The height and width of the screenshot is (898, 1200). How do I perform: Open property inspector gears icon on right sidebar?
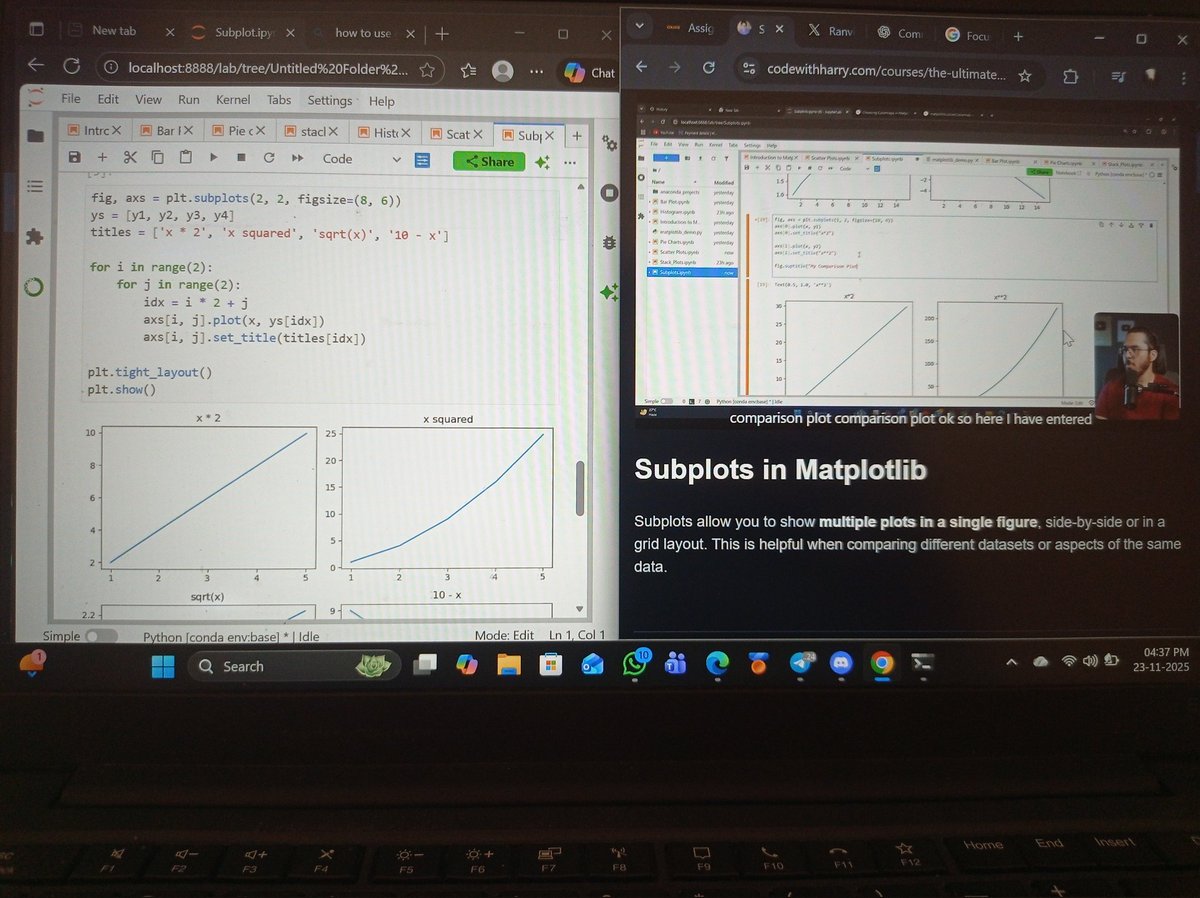(609, 143)
